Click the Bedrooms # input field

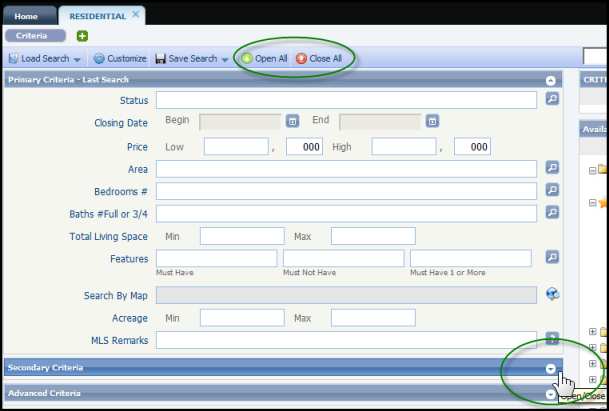point(346,191)
